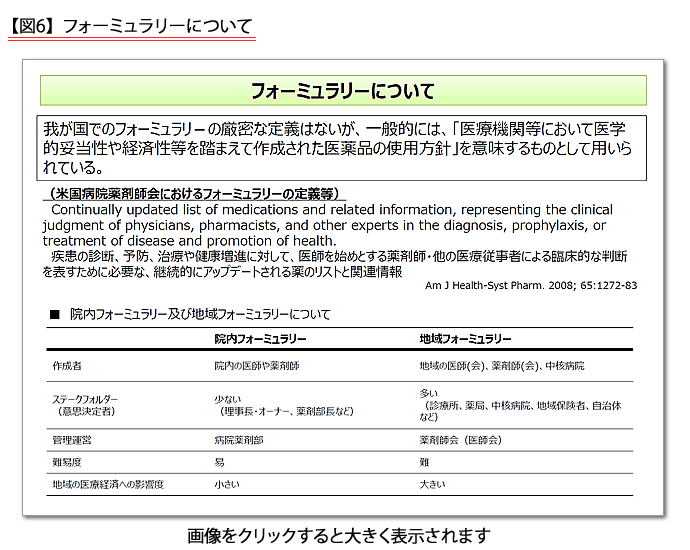Click the 【図6】フォーミュラリーについて heading
The image size is (690, 550).
[x=131, y=26]
